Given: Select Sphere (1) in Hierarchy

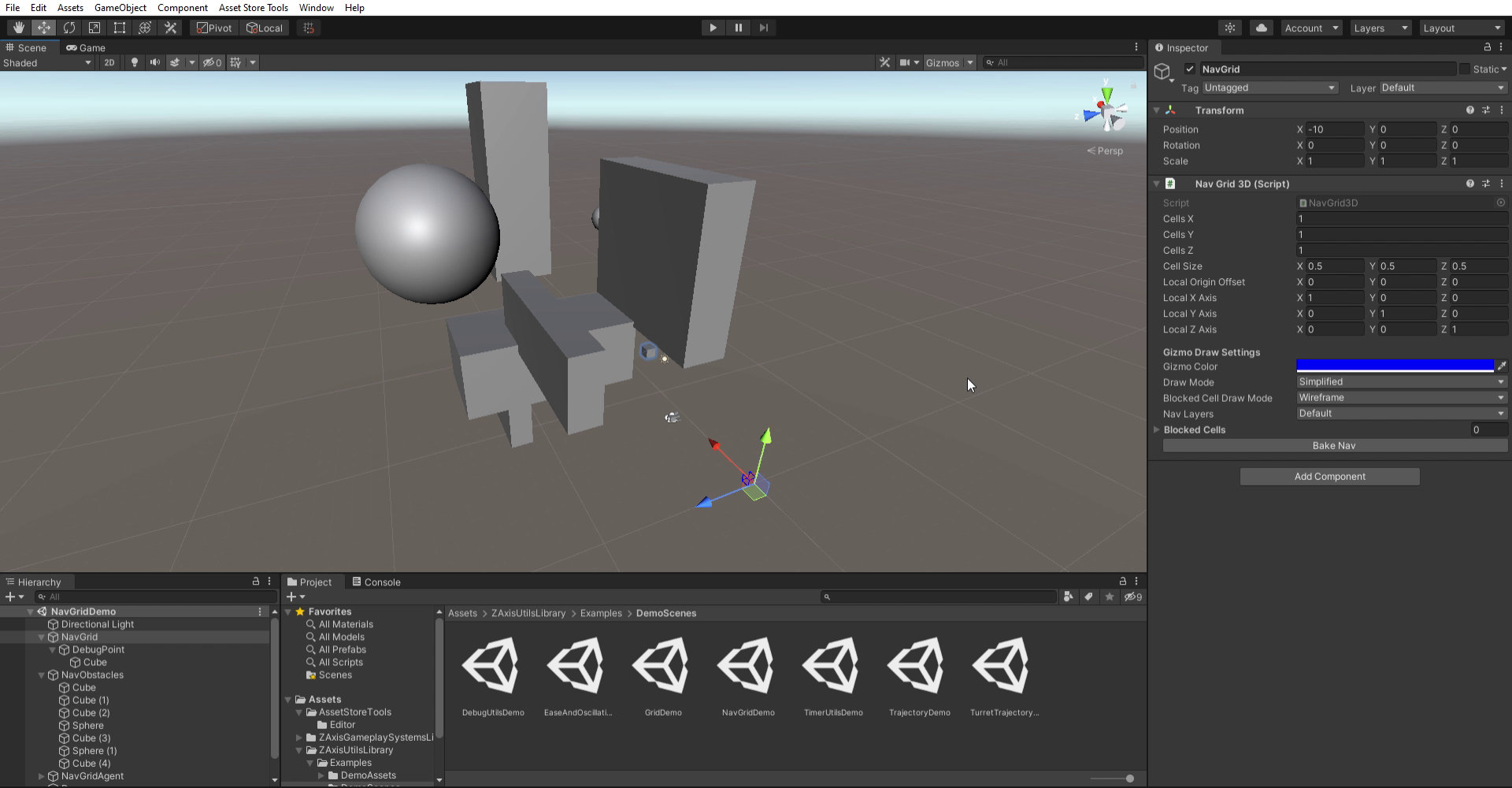Looking at the screenshot, I should [x=94, y=750].
